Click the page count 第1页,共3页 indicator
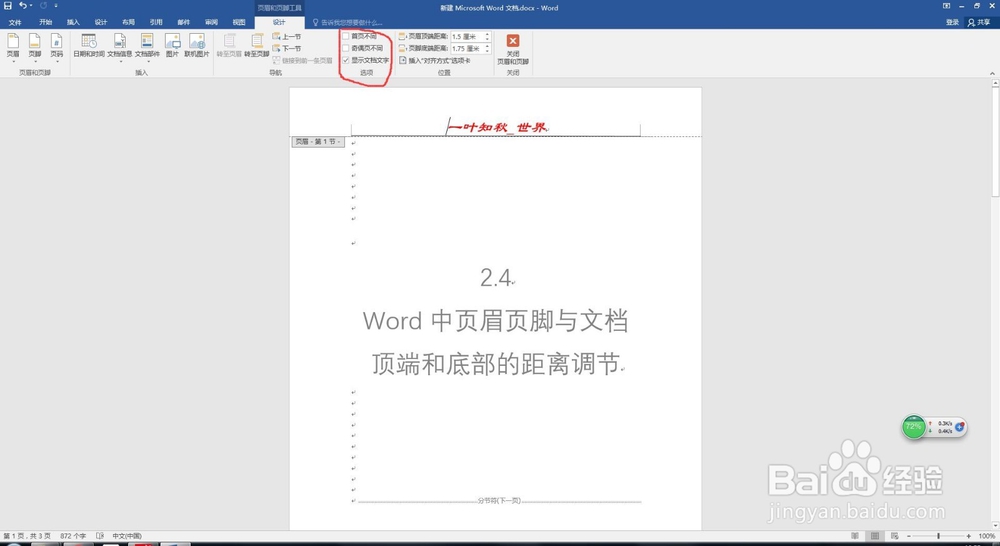Viewport: 1000px width, 546px height. 27,536
